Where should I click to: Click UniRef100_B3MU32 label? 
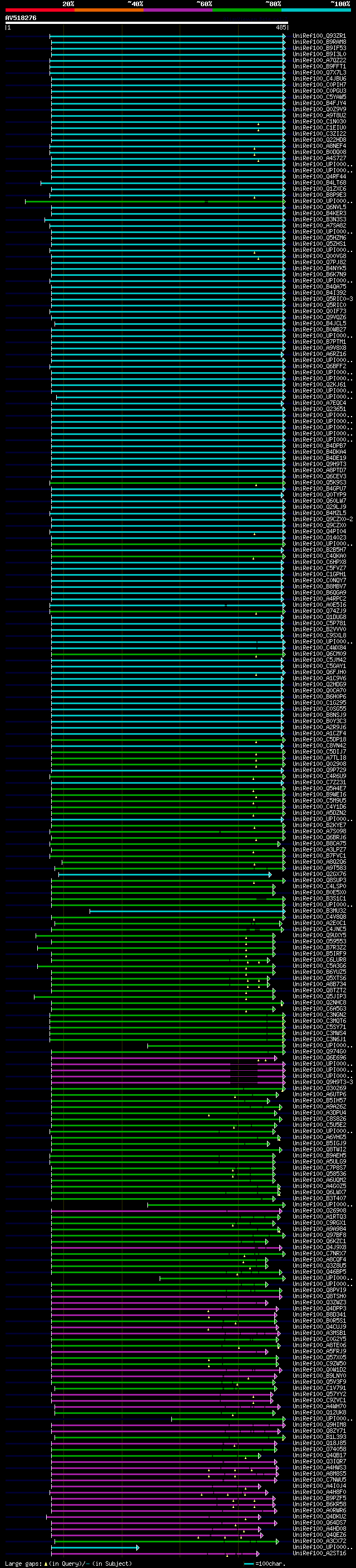[x=319, y=911]
